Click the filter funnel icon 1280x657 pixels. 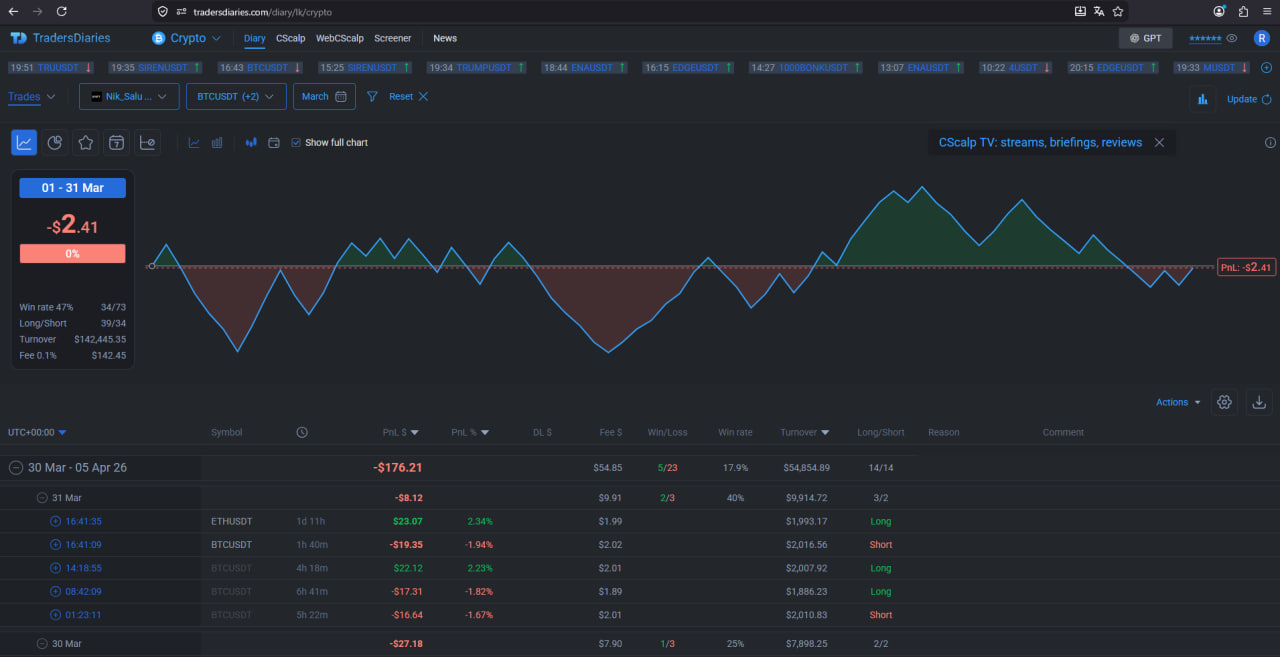coord(372,97)
